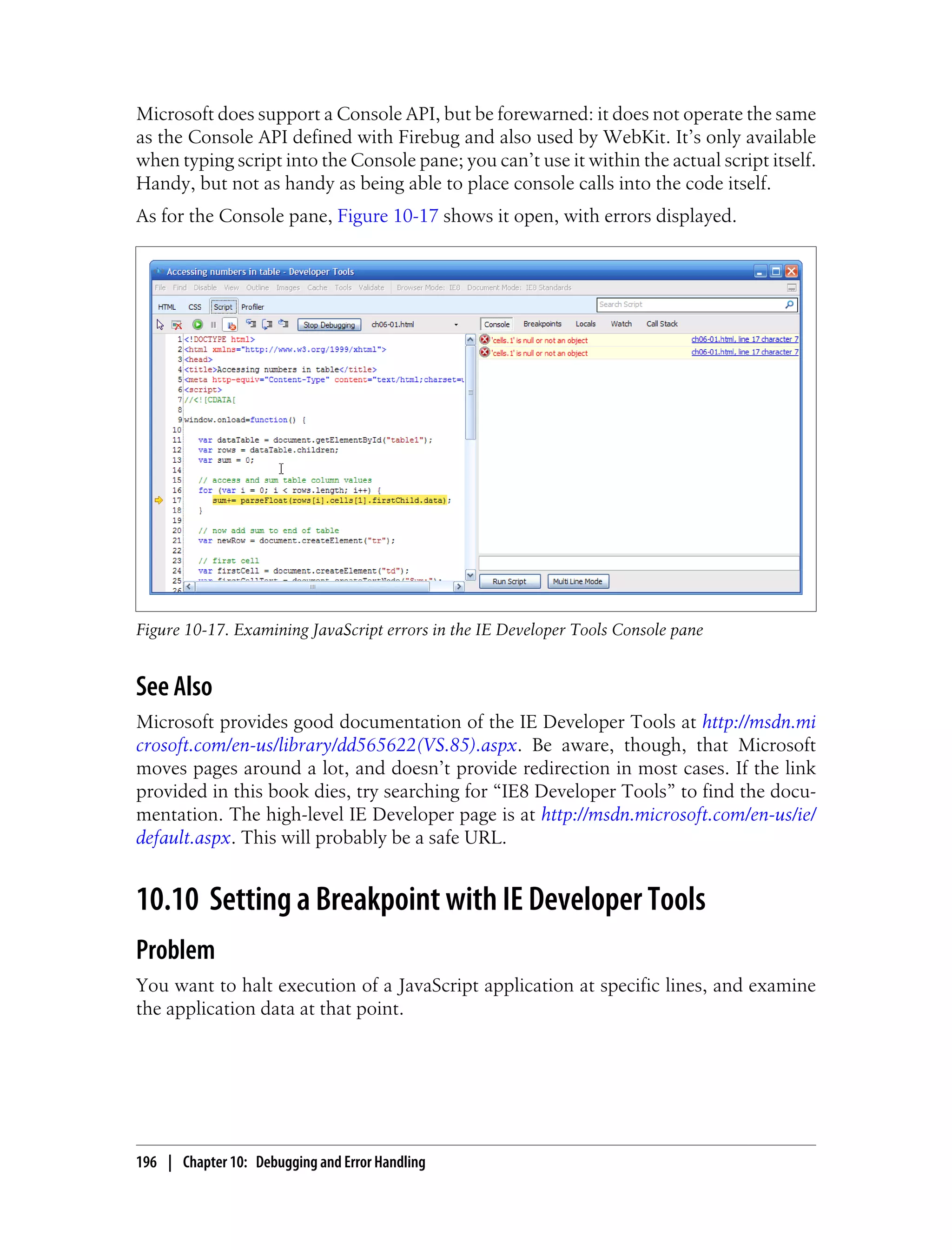This screenshot has width=952, height=1250.
Task: Open the File menu
Action: pyautogui.click(x=160, y=287)
